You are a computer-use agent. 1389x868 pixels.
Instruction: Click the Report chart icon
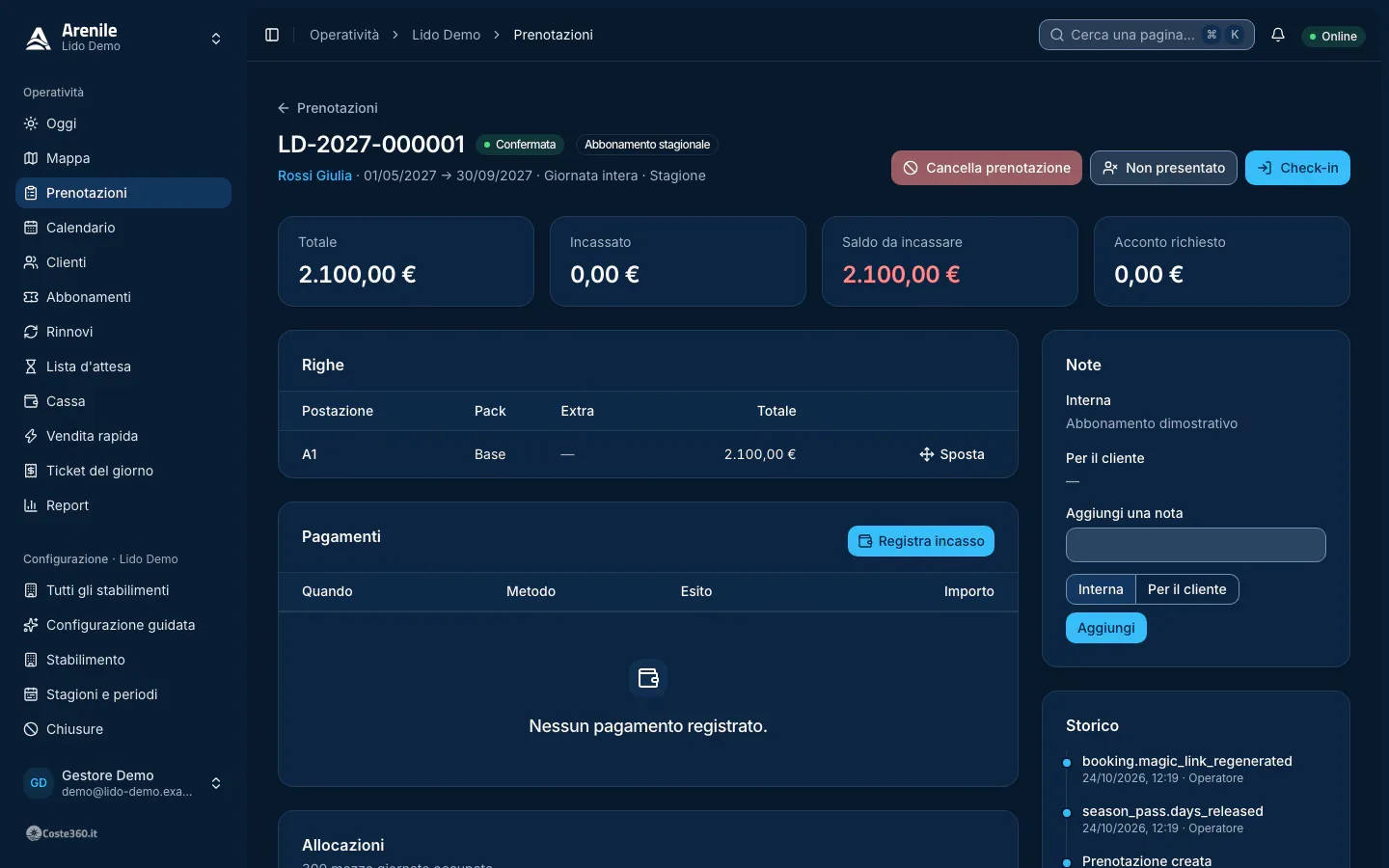point(31,505)
